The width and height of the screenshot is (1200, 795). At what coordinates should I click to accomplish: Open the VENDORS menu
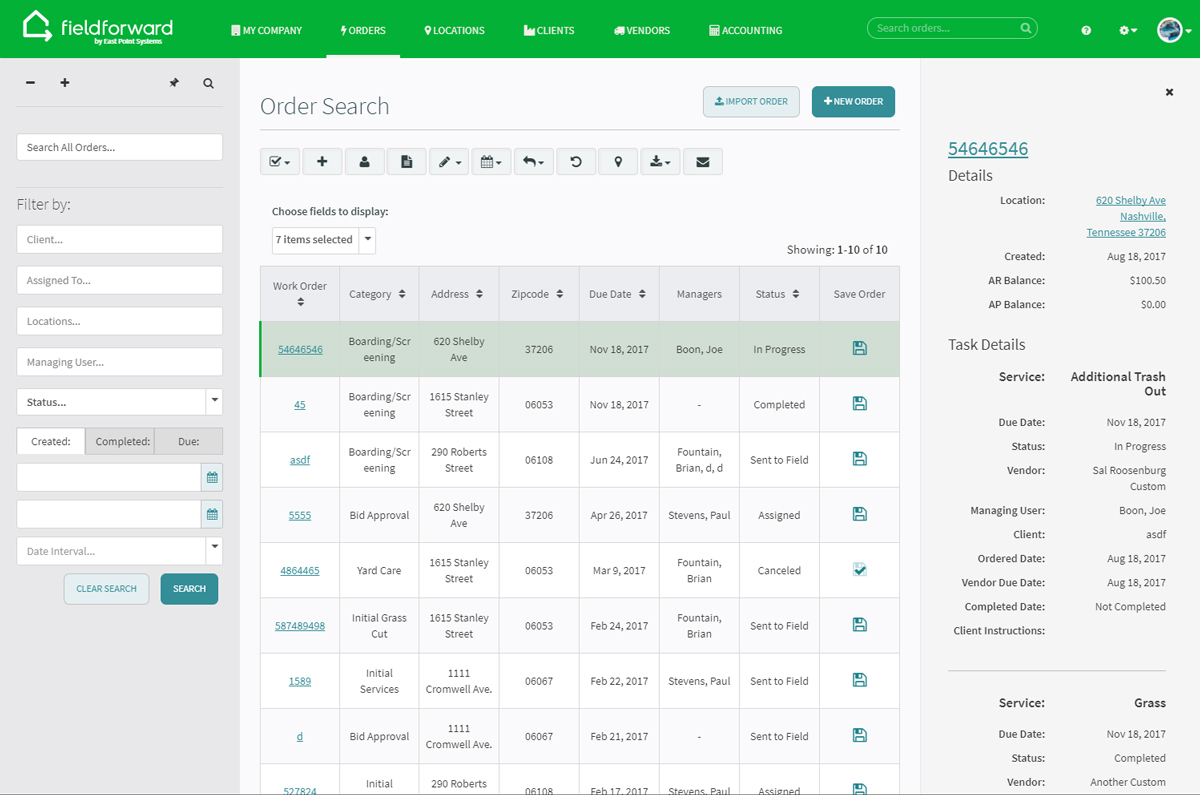click(x=641, y=30)
